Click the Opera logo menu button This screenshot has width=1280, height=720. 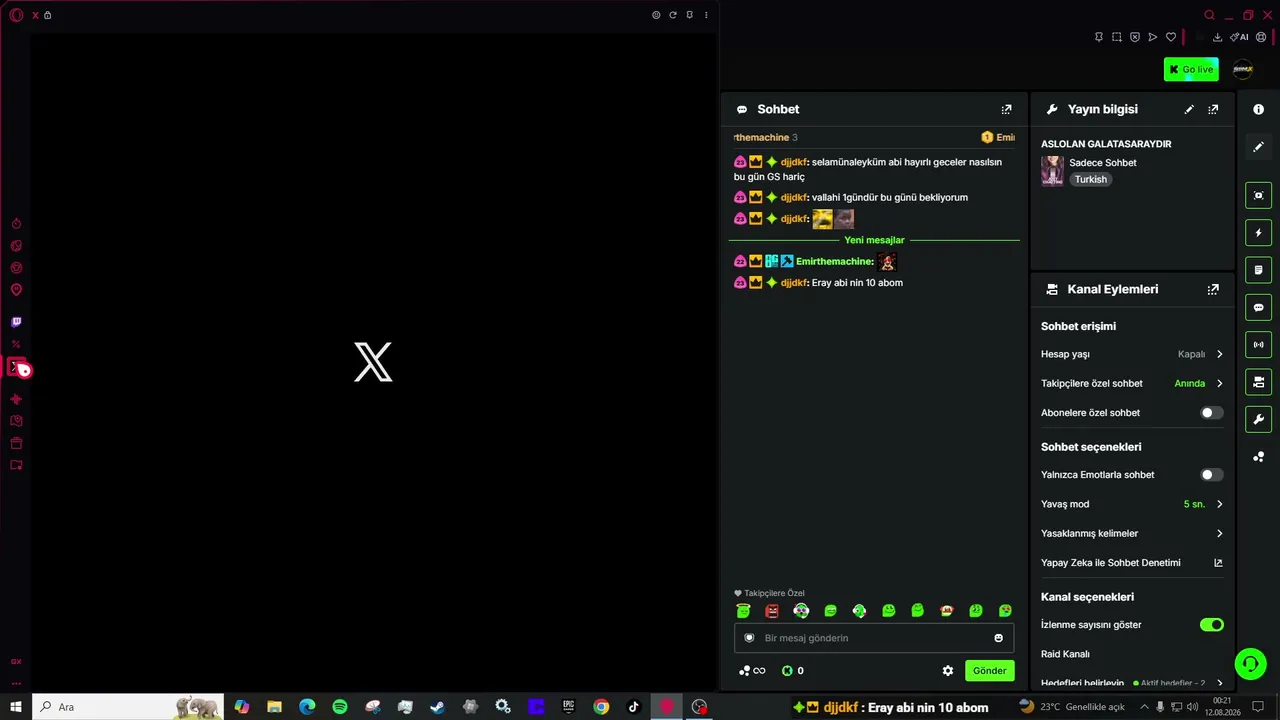coord(16,15)
